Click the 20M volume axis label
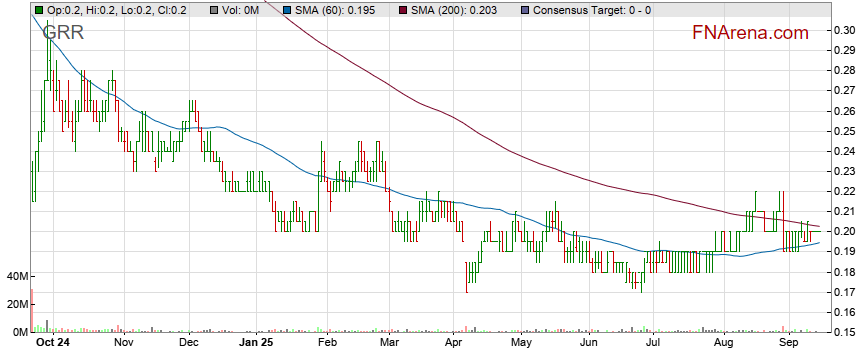Screen dimensions: 859x363 click(18, 304)
